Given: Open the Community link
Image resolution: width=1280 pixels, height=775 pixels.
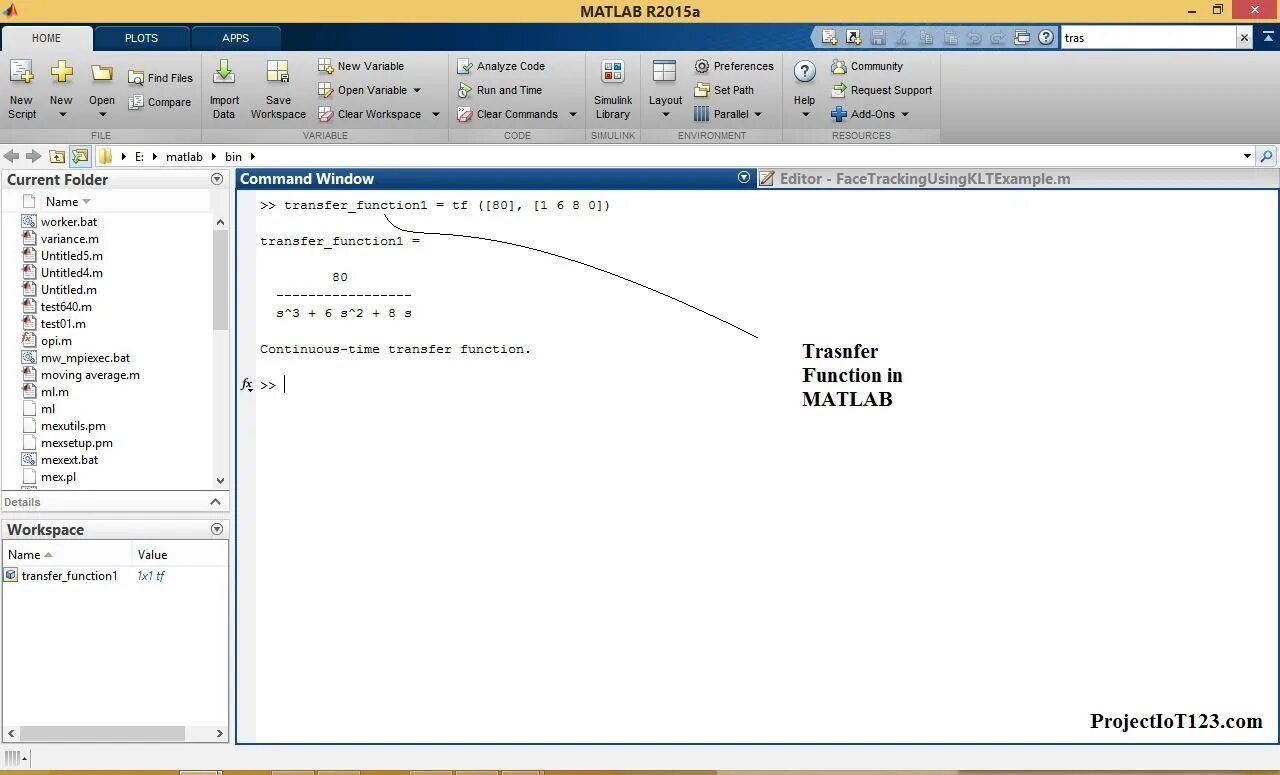Looking at the screenshot, I should (867, 66).
